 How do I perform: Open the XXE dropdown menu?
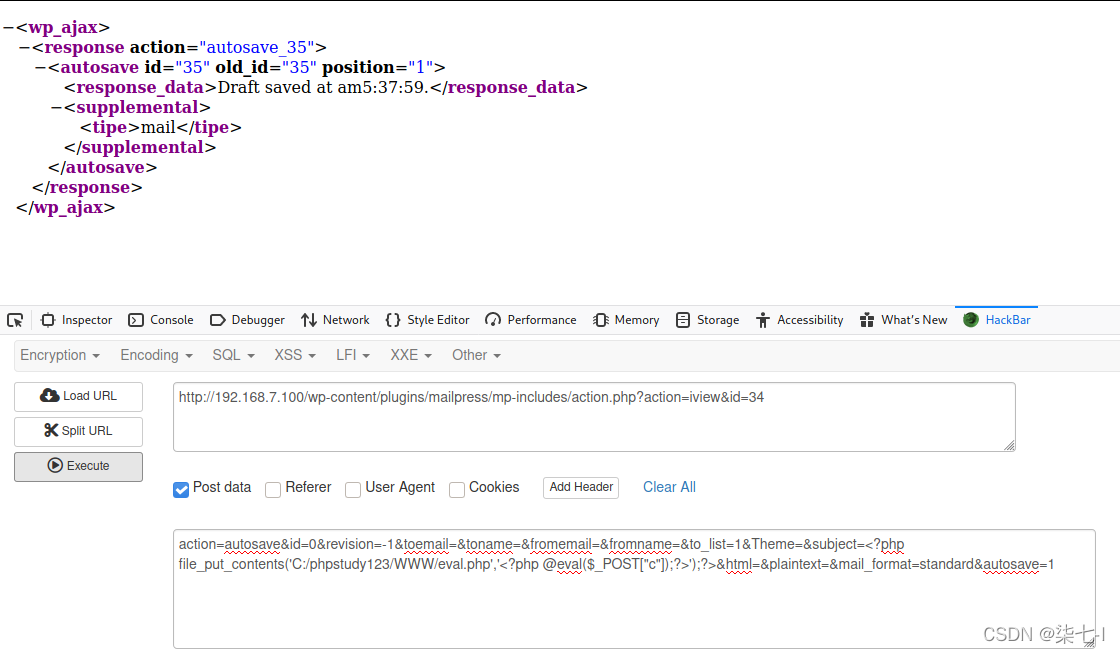tap(411, 355)
